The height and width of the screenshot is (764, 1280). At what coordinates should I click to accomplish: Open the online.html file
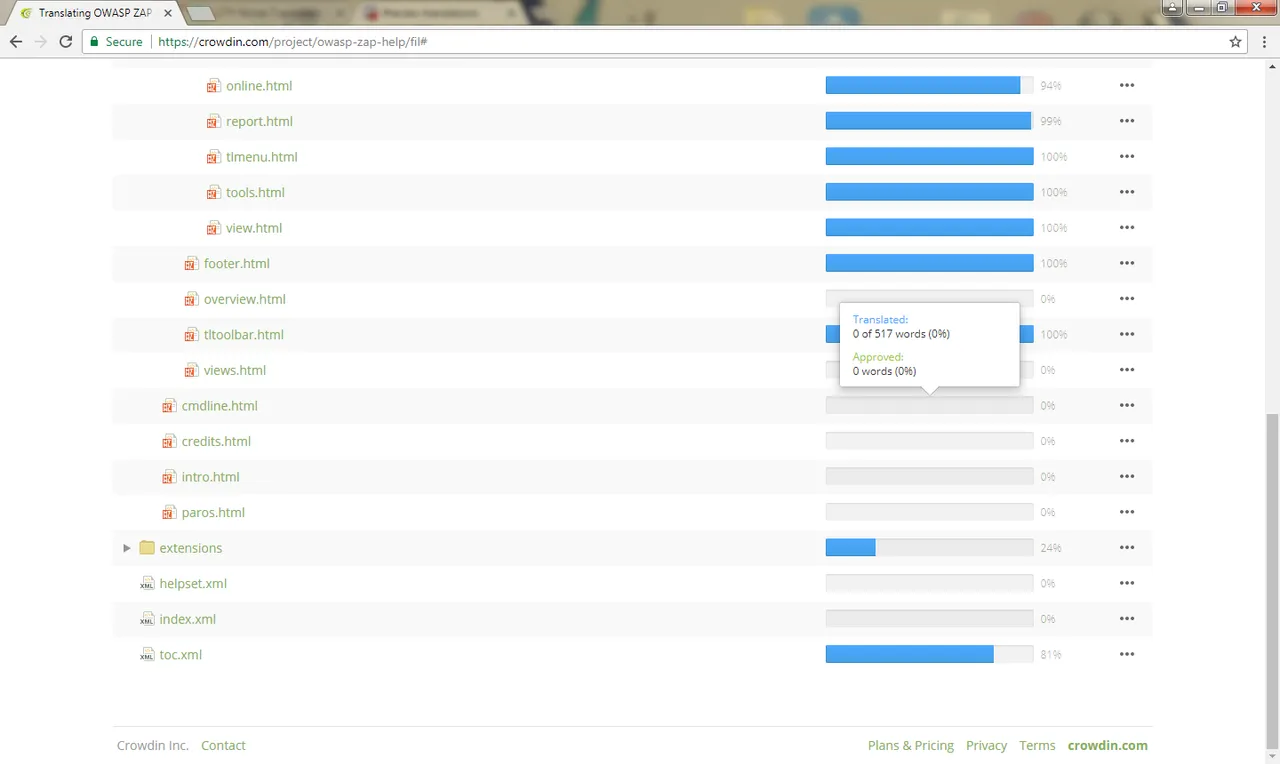pyautogui.click(x=259, y=86)
